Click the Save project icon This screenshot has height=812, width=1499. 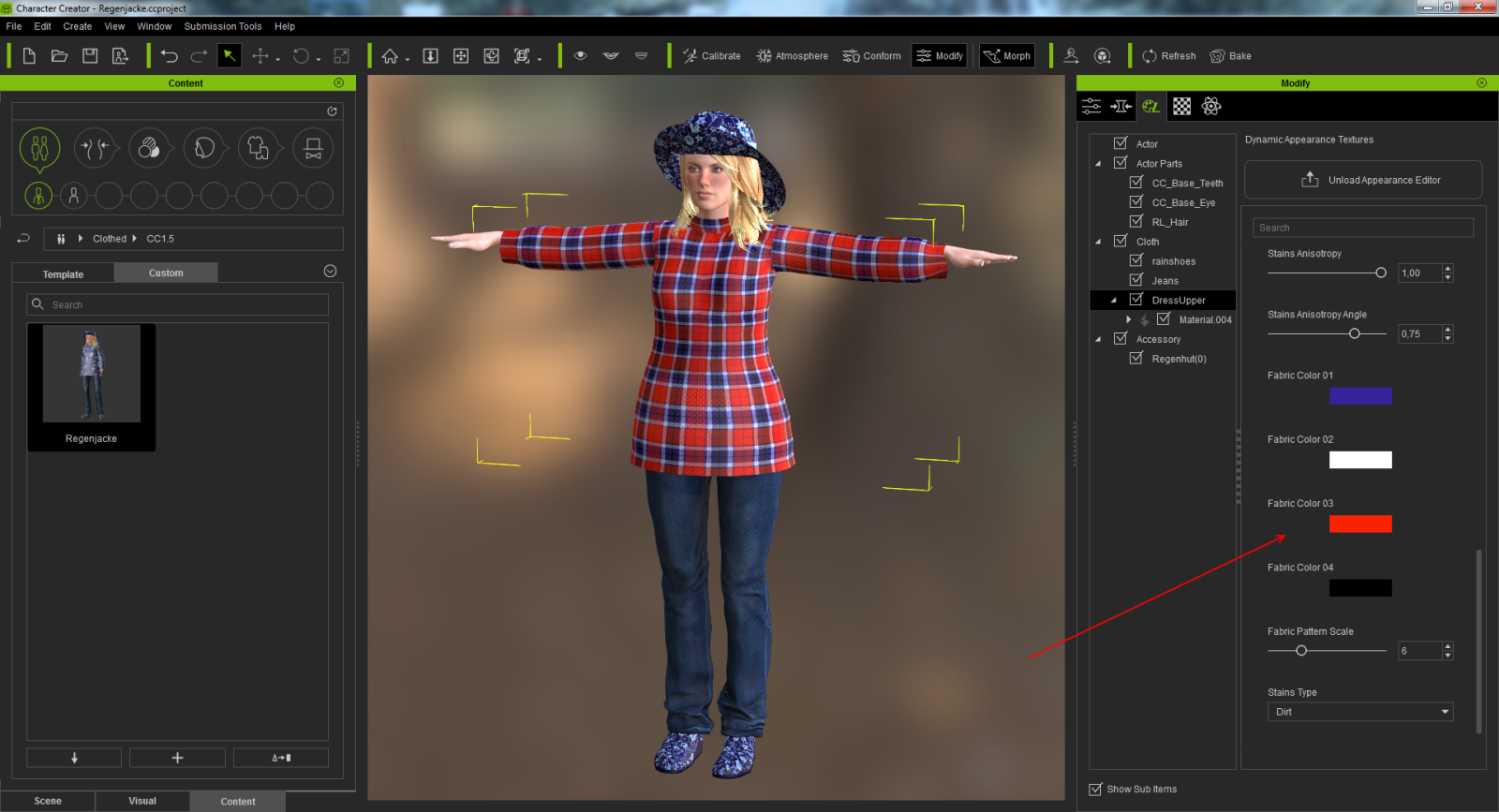(x=90, y=56)
